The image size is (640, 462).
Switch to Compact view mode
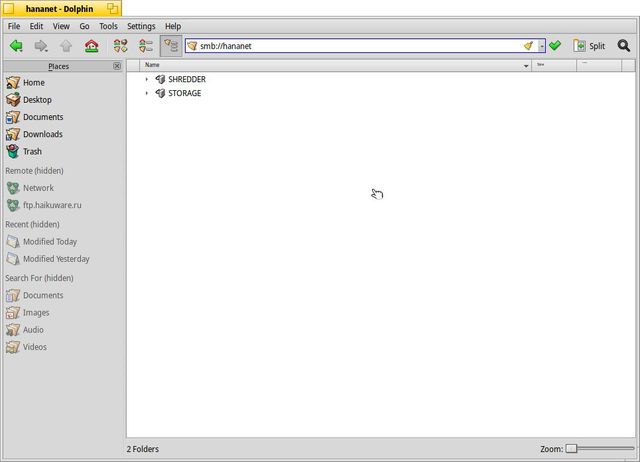(x=146, y=46)
